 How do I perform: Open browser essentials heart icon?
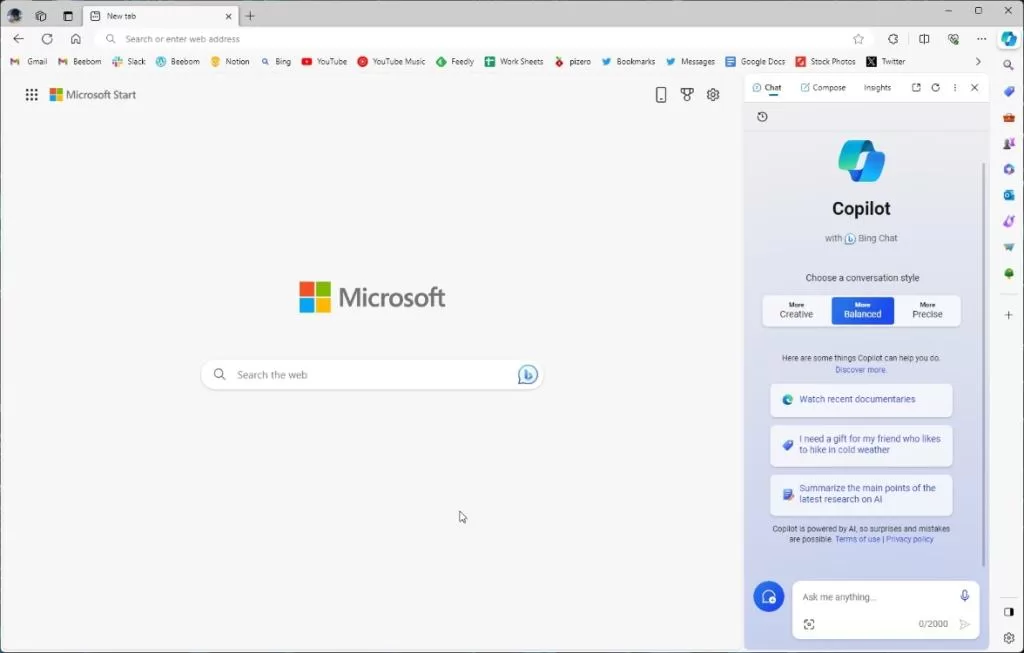[x=953, y=39]
